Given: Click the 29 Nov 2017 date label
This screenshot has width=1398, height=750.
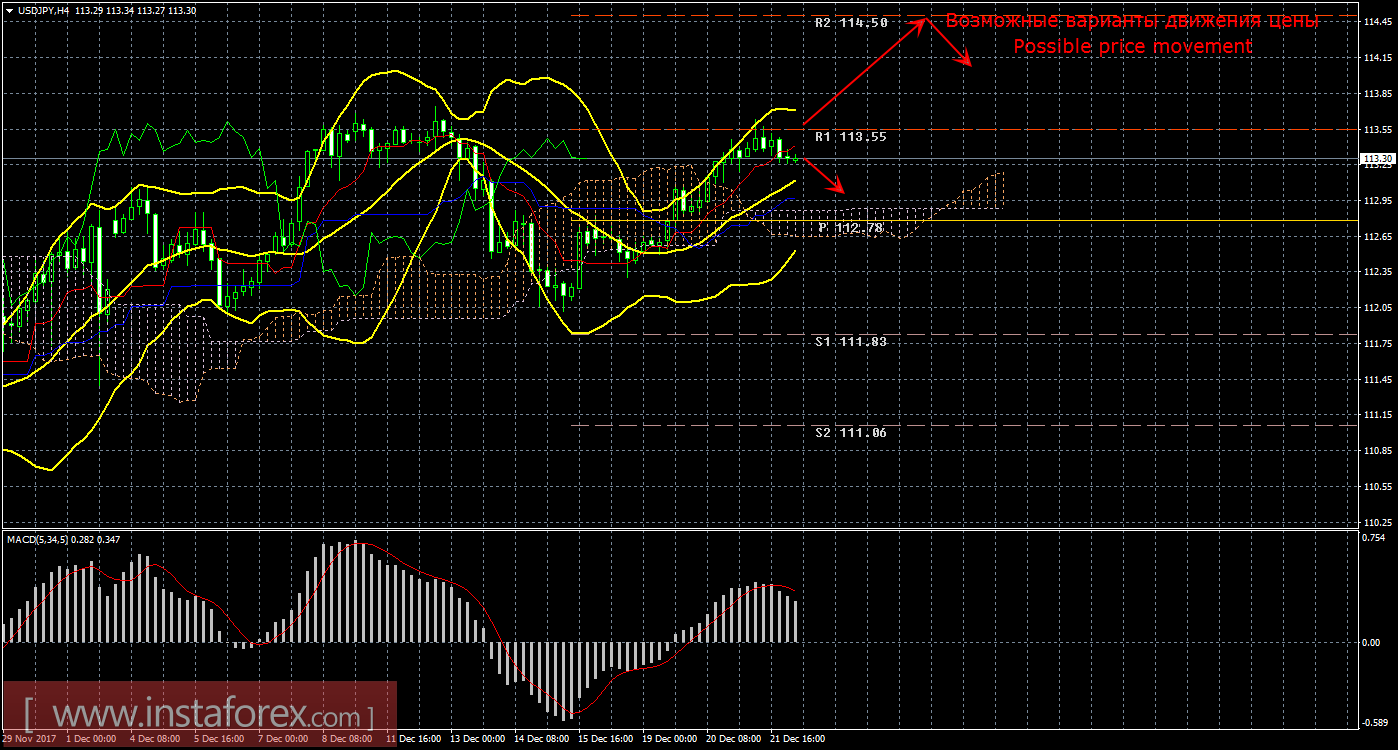Looking at the screenshot, I should (x=29, y=740).
